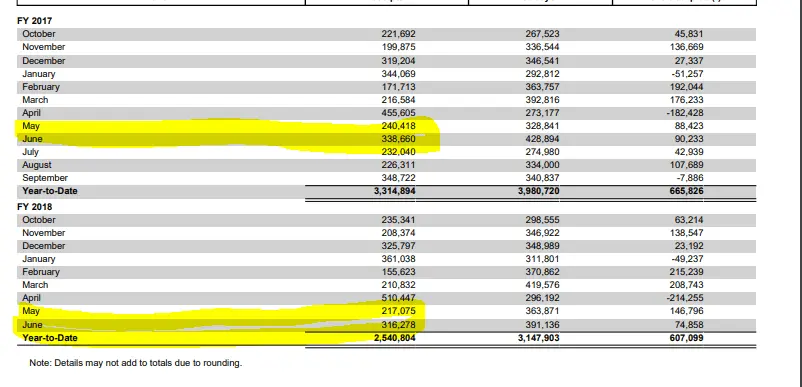Click the negative value -214,255
The height and width of the screenshot is (387, 802).
pyautogui.click(x=685, y=298)
